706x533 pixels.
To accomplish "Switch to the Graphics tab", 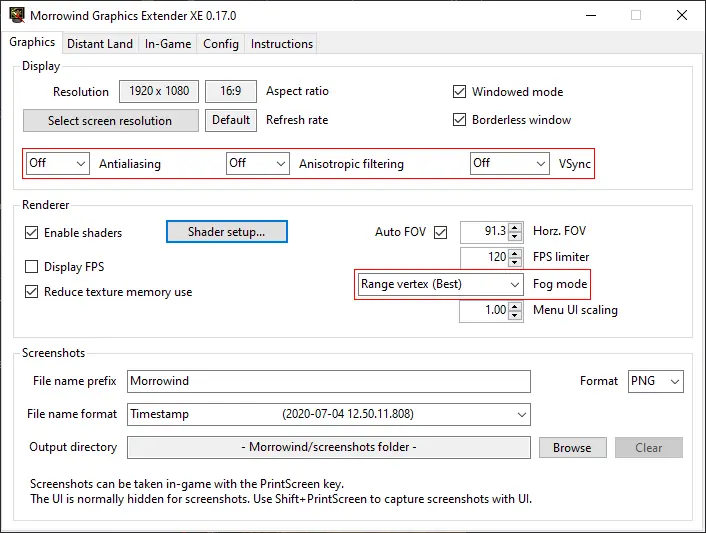I will (x=32, y=42).
